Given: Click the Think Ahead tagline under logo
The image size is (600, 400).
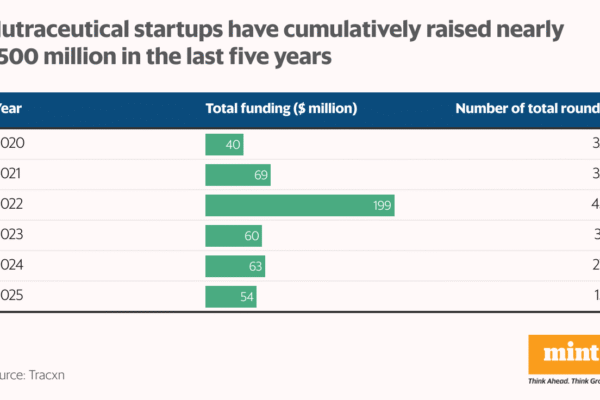Looking at the screenshot, I should (563, 381).
